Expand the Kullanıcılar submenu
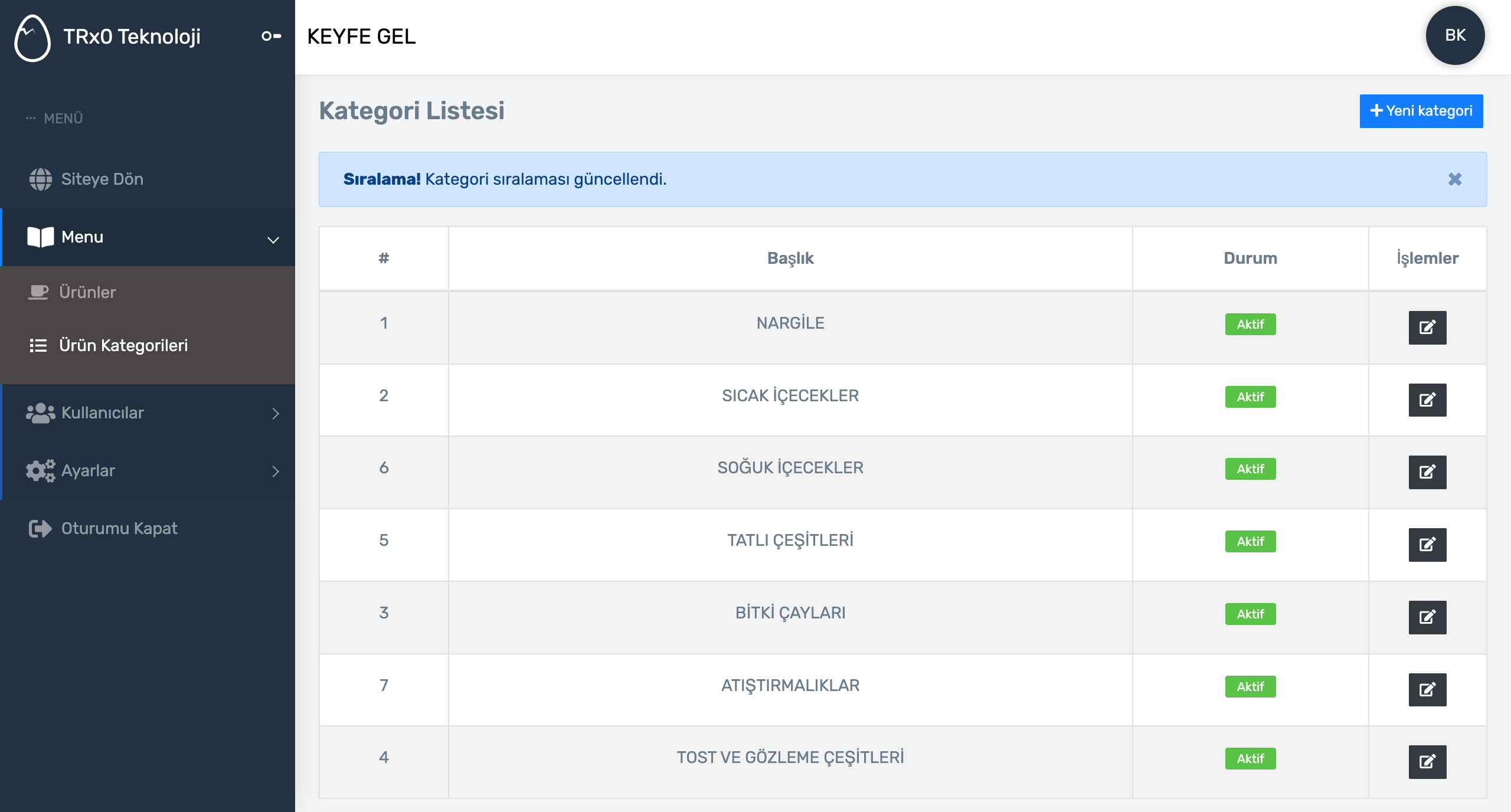 148,413
